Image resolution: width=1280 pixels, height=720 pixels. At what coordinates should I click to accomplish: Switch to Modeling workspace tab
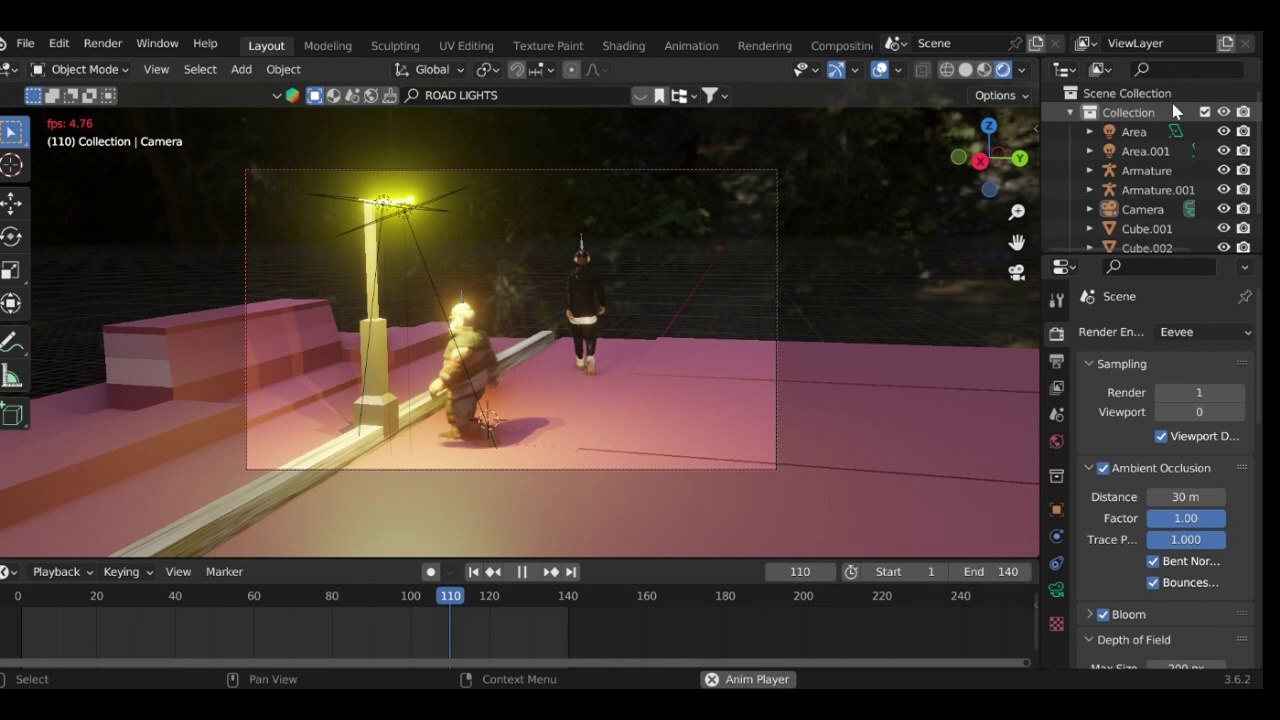pyautogui.click(x=328, y=46)
